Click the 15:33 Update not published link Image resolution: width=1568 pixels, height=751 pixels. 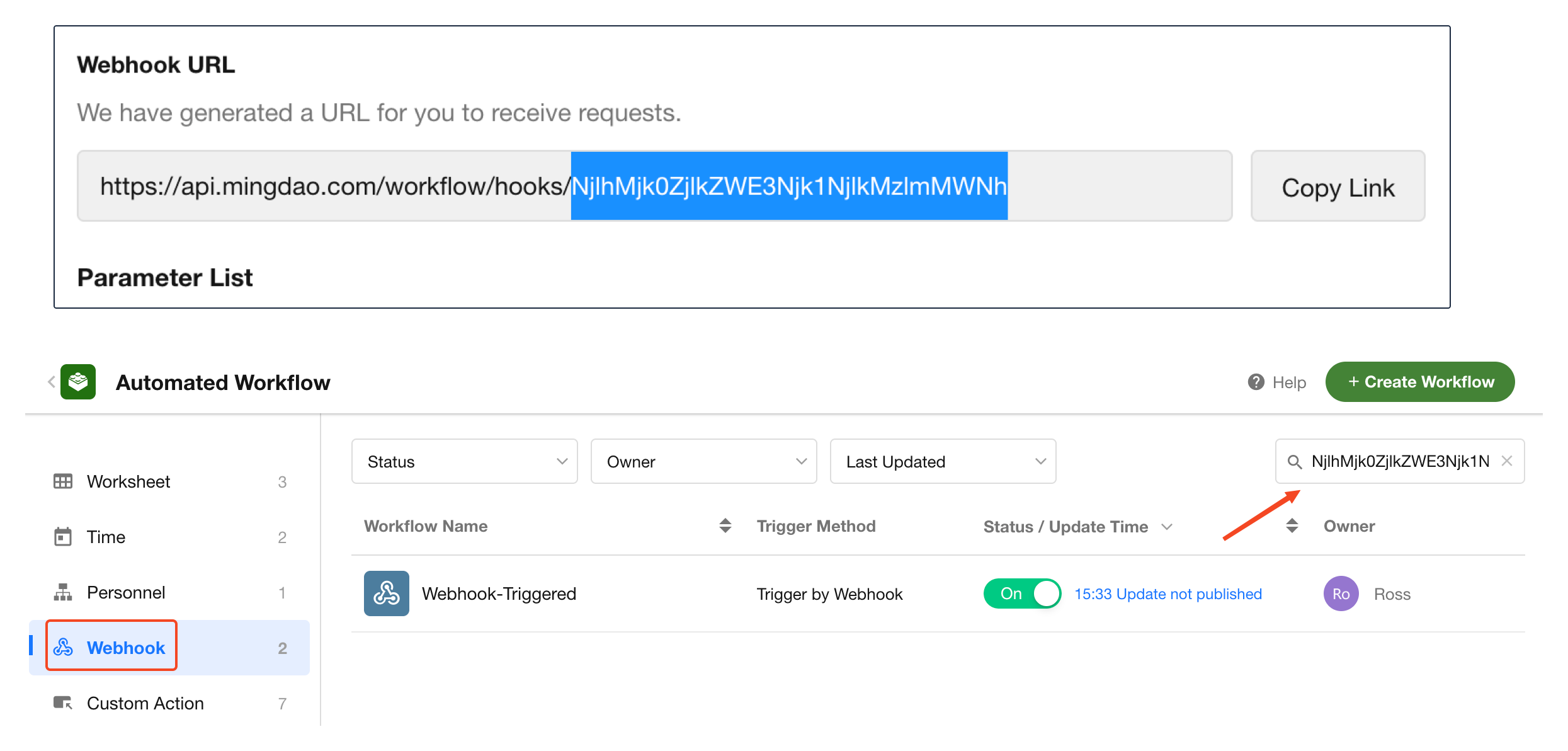(x=1168, y=593)
